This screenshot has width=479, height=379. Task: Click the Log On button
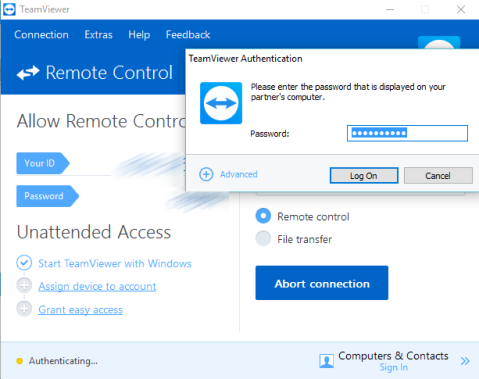[x=364, y=175]
